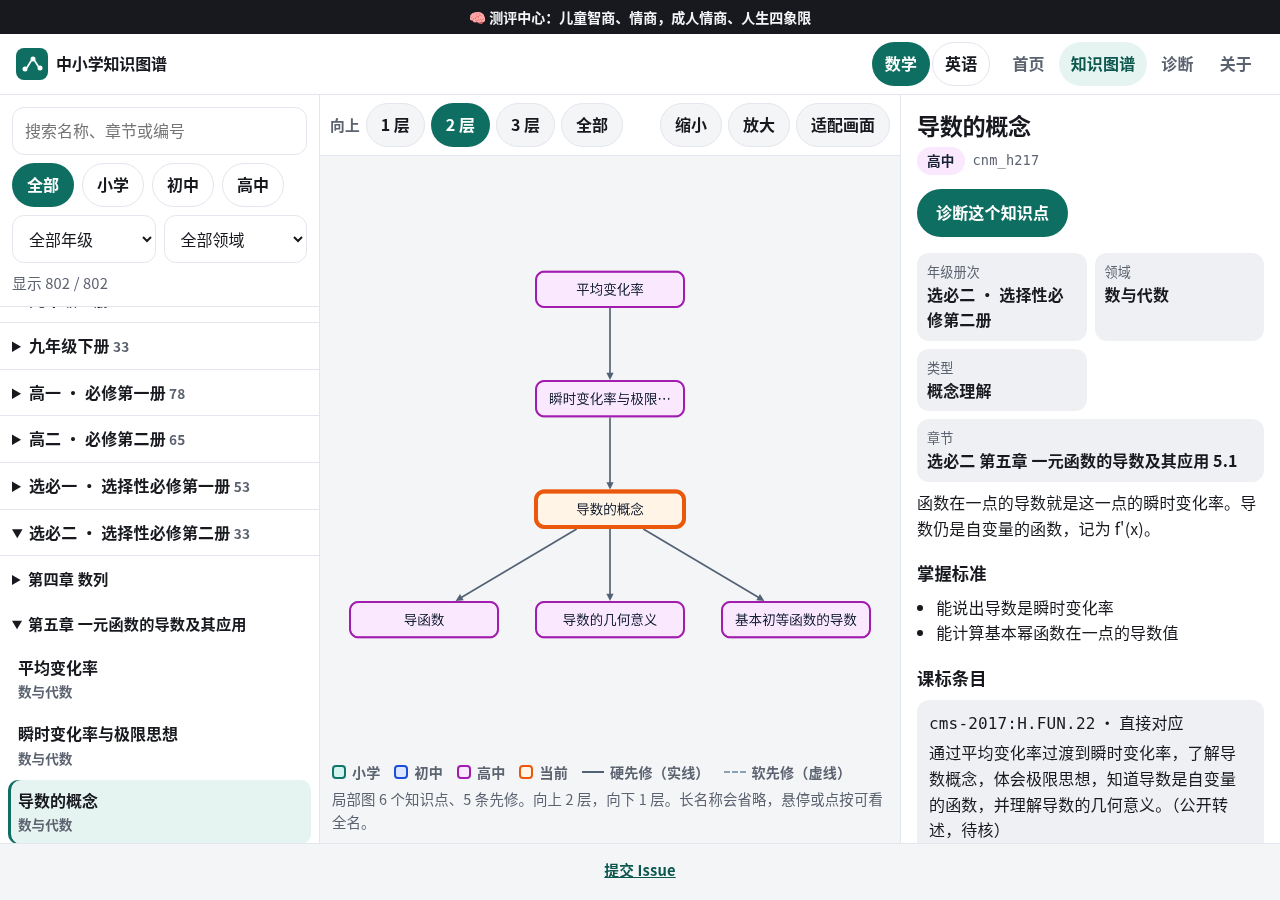
Task: Click the knowledge graph logo icon
Action: click(32, 64)
